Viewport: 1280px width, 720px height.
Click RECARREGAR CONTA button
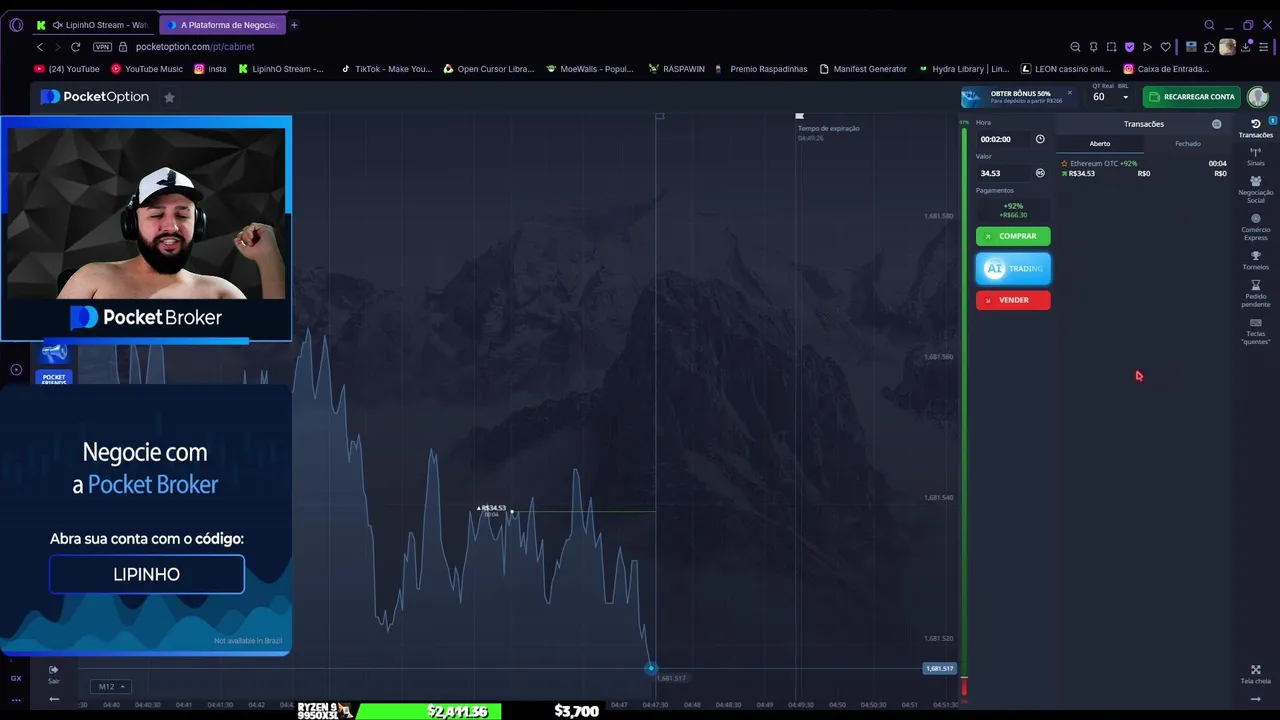1192,97
